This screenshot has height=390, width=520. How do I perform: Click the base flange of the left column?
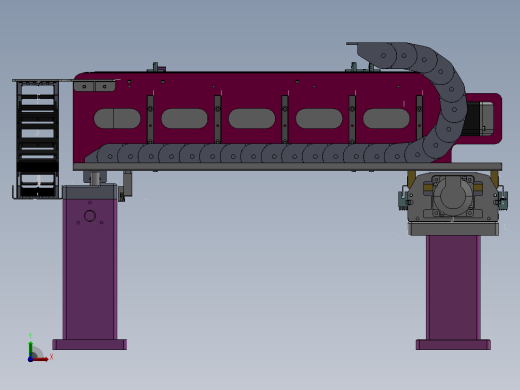(90, 344)
